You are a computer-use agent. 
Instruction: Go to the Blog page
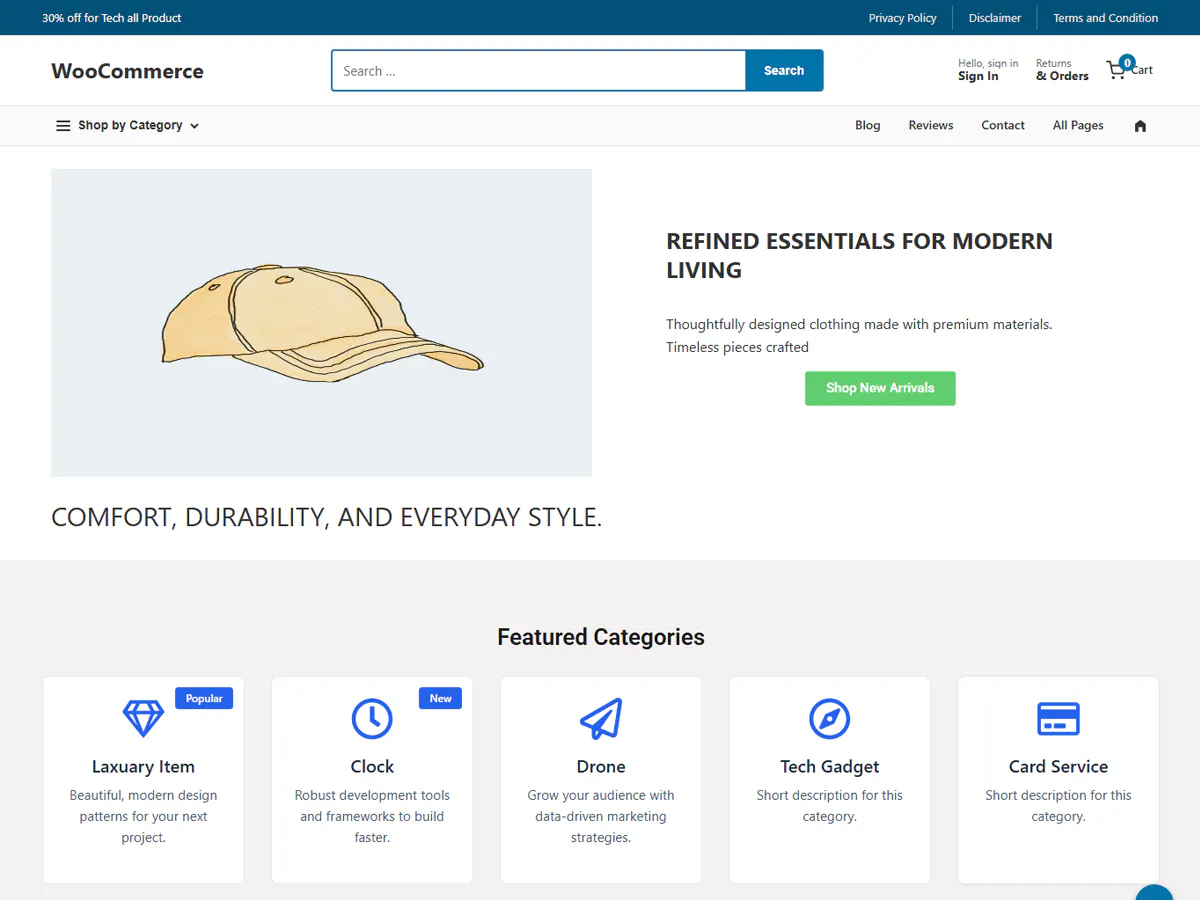click(868, 125)
